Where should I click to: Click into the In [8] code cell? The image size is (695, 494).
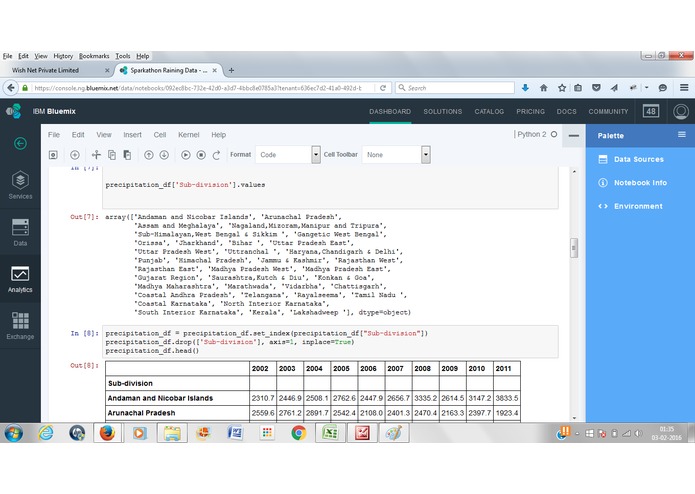tap(330, 342)
